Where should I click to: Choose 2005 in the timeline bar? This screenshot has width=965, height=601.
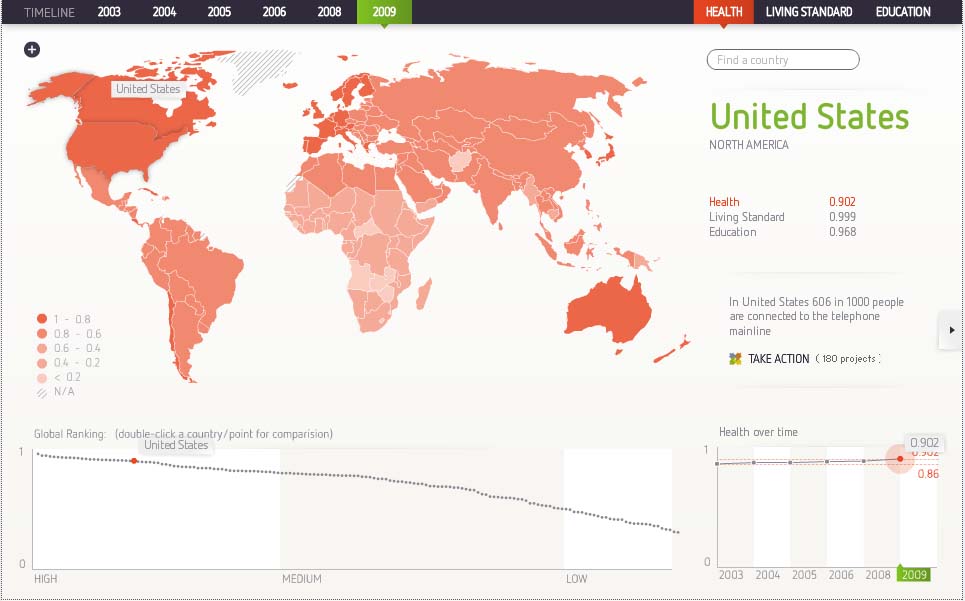219,12
